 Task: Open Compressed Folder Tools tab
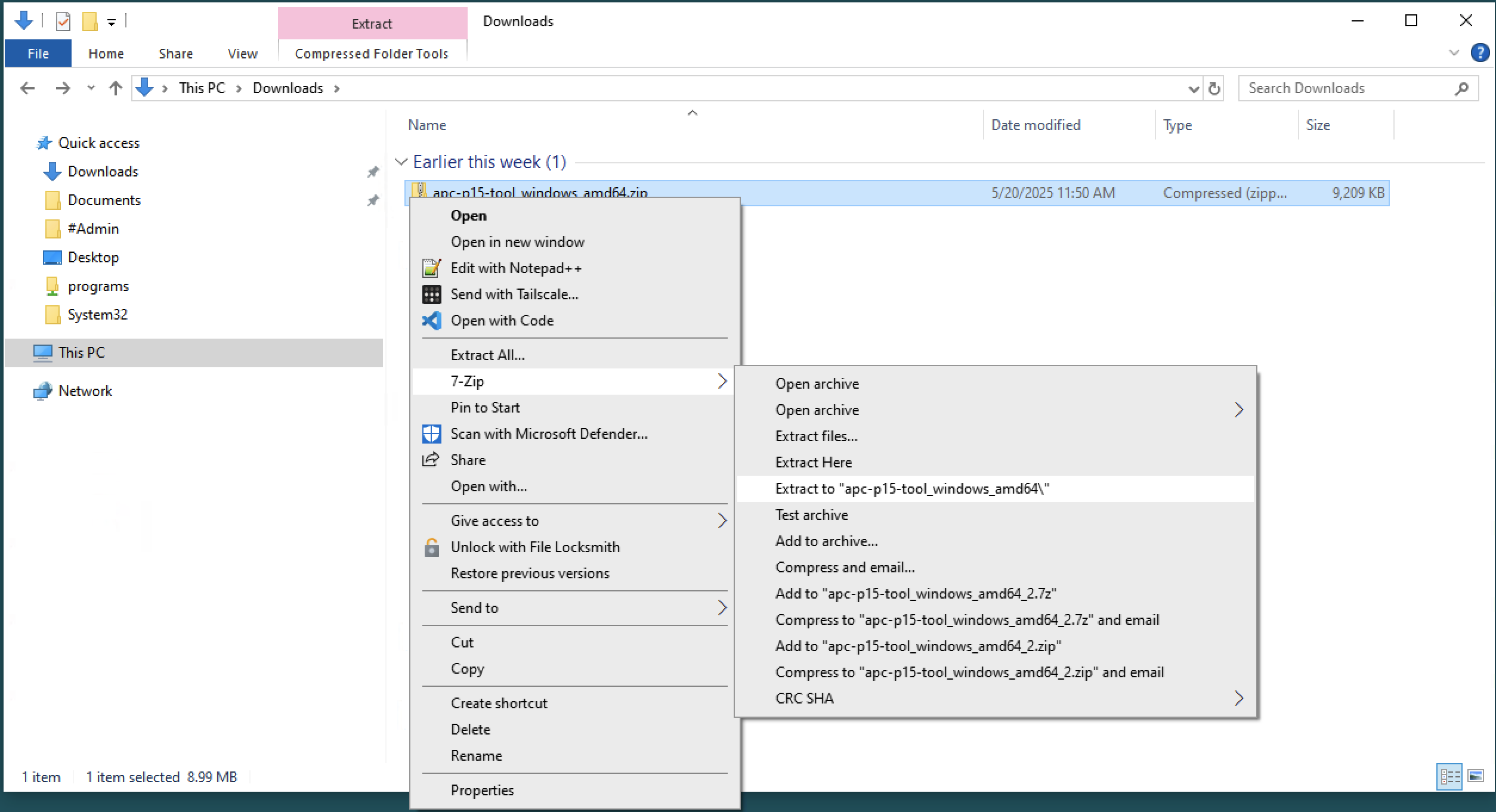372,53
